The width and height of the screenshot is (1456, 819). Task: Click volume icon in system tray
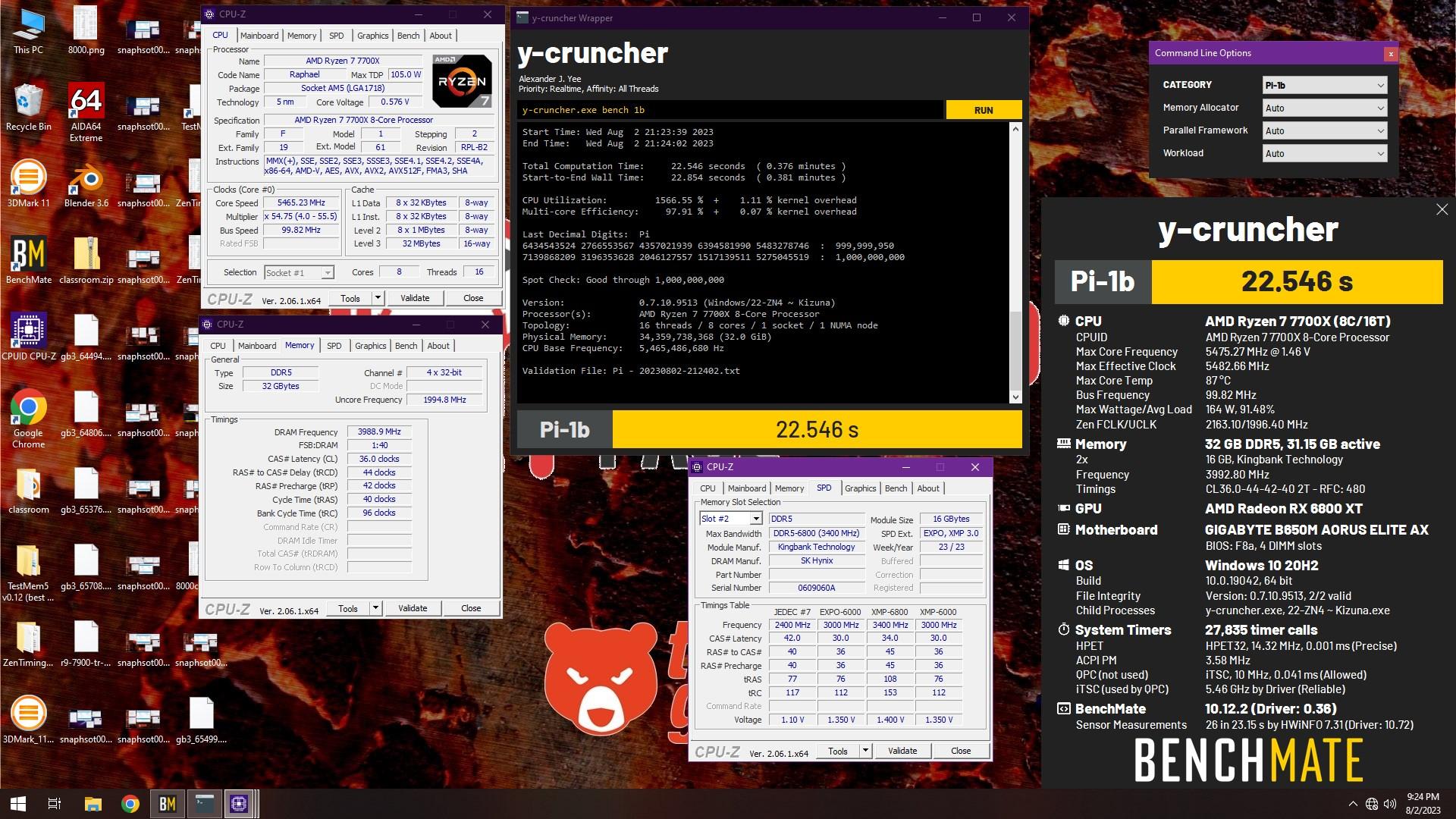click(x=1390, y=804)
